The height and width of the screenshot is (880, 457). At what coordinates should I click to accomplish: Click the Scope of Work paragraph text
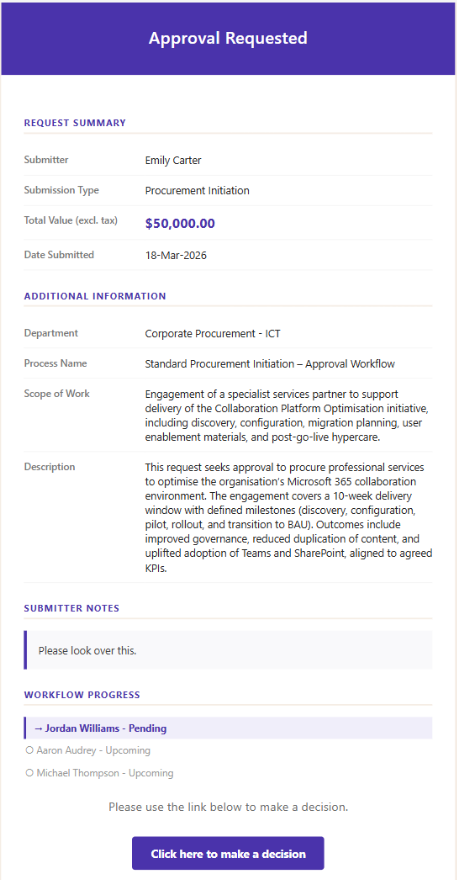[287, 416]
